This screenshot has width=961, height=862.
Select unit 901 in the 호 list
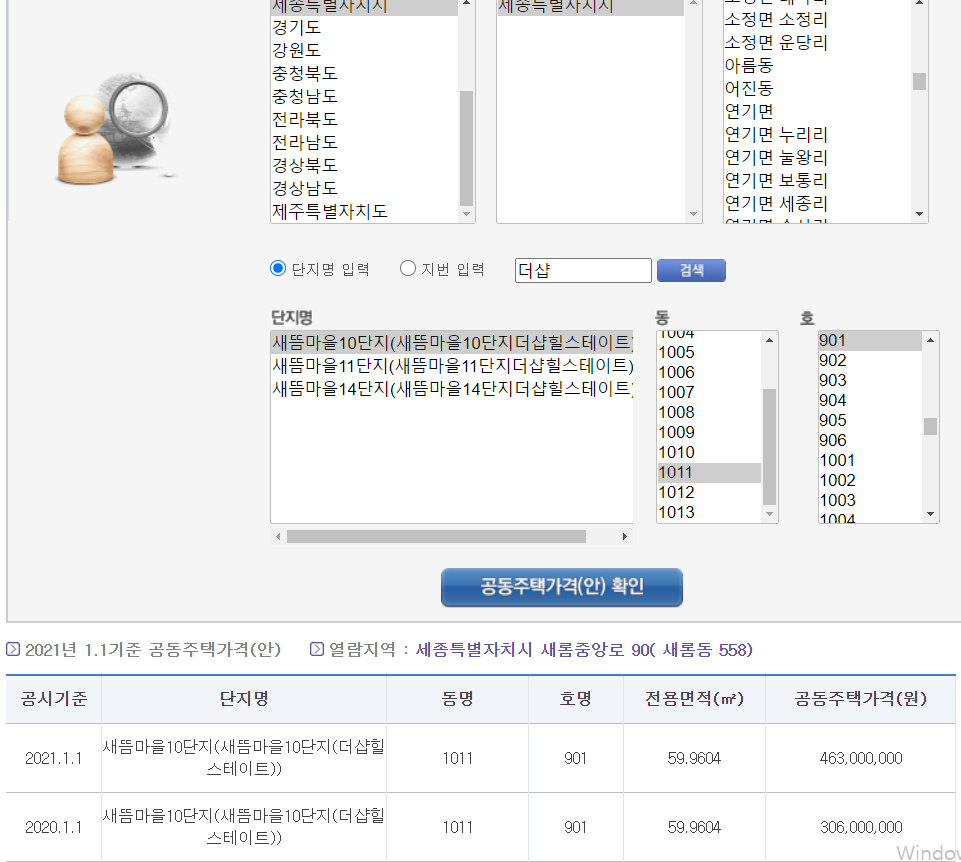[870, 340]
